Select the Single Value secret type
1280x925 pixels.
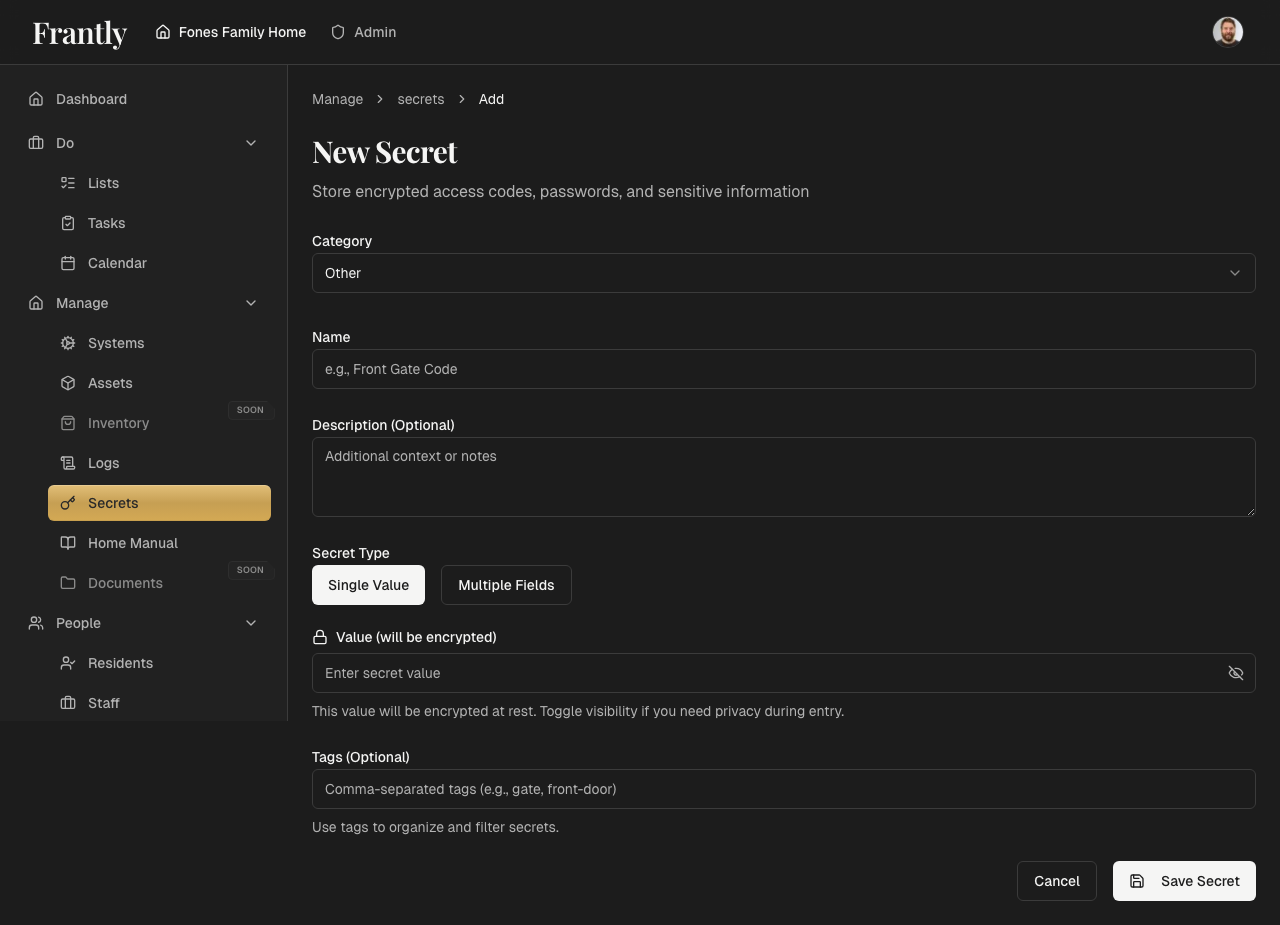(x=368, y=585)
